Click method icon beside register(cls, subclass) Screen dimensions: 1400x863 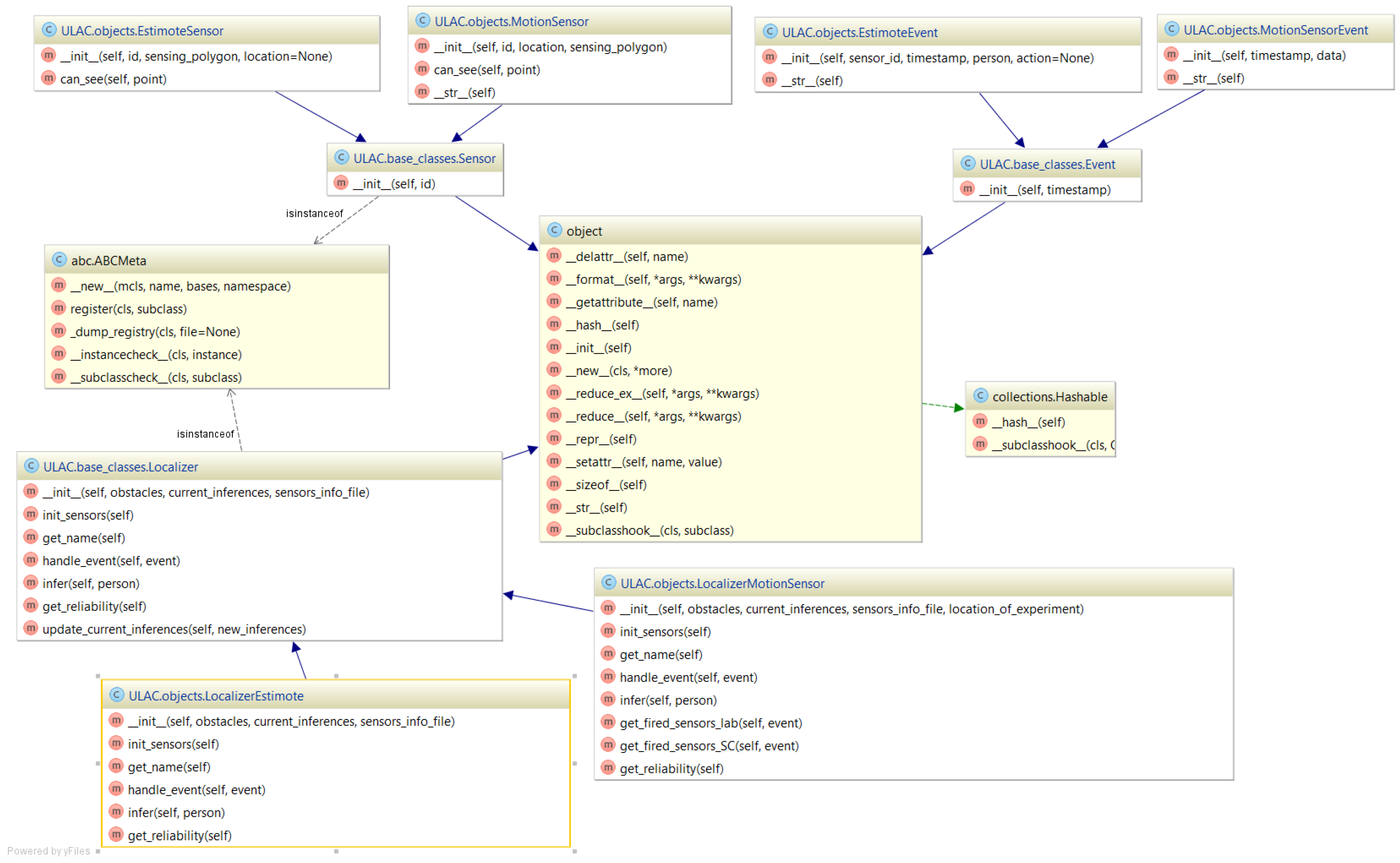(59, 308)
